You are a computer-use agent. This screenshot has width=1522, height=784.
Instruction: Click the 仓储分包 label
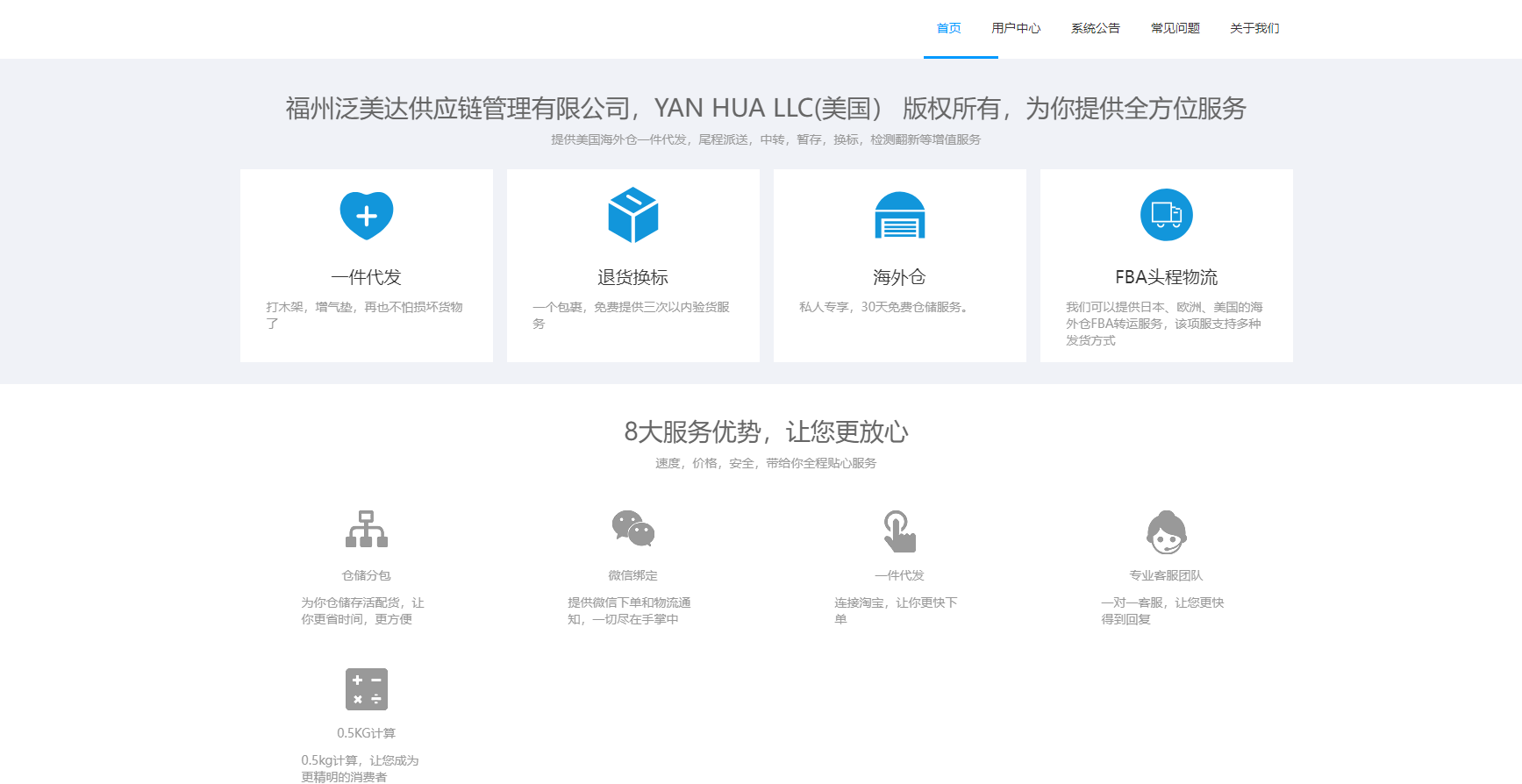coord(367,575)
